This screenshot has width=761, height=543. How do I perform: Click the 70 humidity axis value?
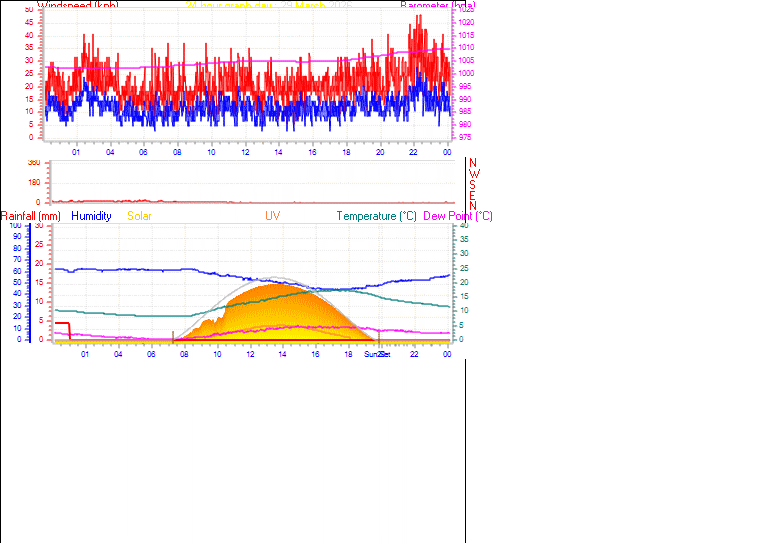(x=17, y=260)
